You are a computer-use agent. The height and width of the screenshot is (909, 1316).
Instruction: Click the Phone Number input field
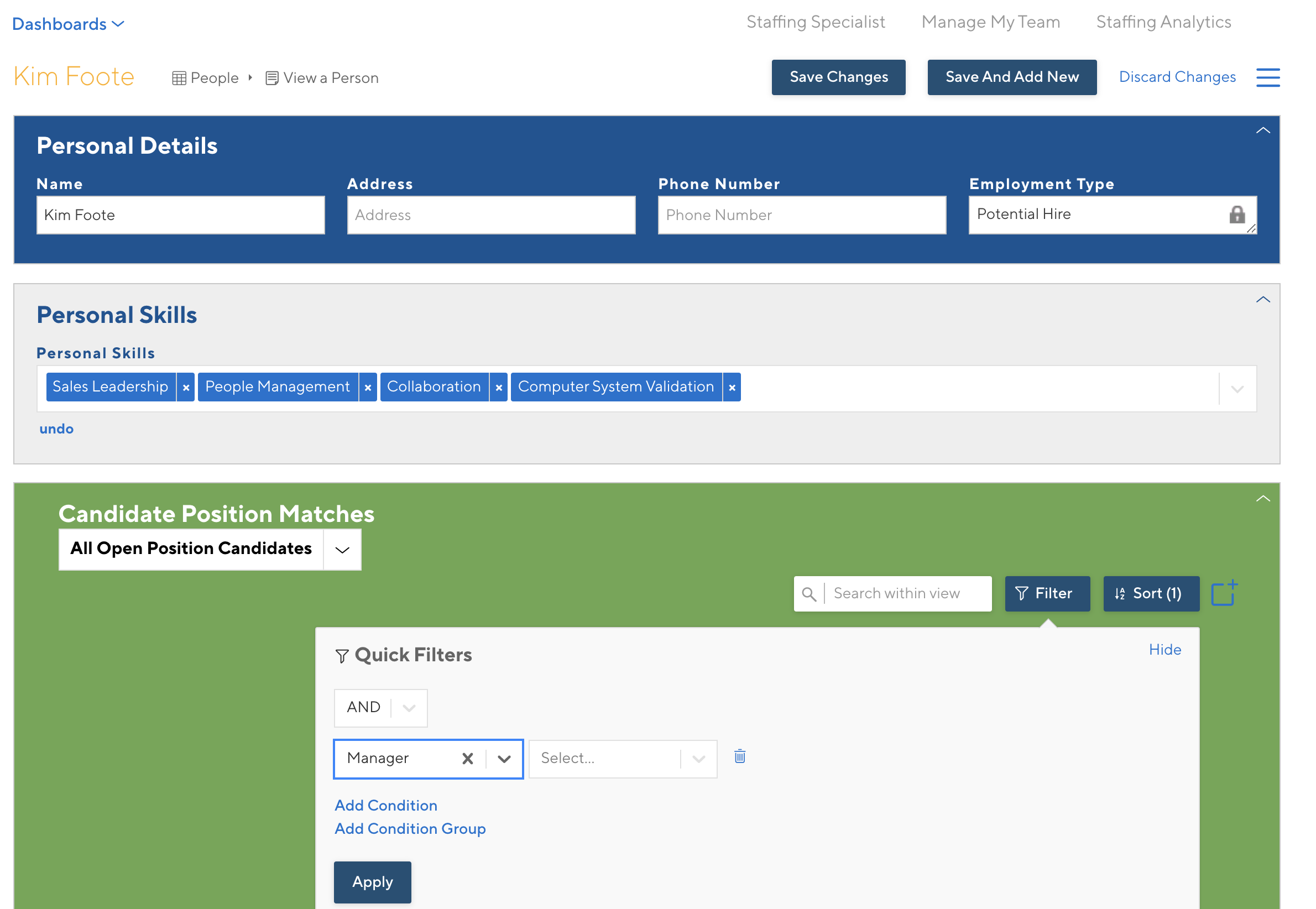(802, 215)
